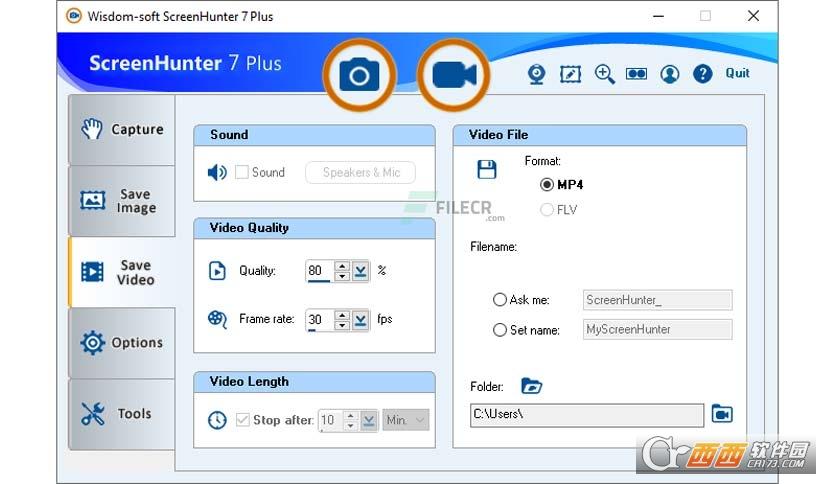Click the ScreenHunter_ filename prefix field
Image resolution: width=836 pixels, height=484 pixels.
(657, 300)
